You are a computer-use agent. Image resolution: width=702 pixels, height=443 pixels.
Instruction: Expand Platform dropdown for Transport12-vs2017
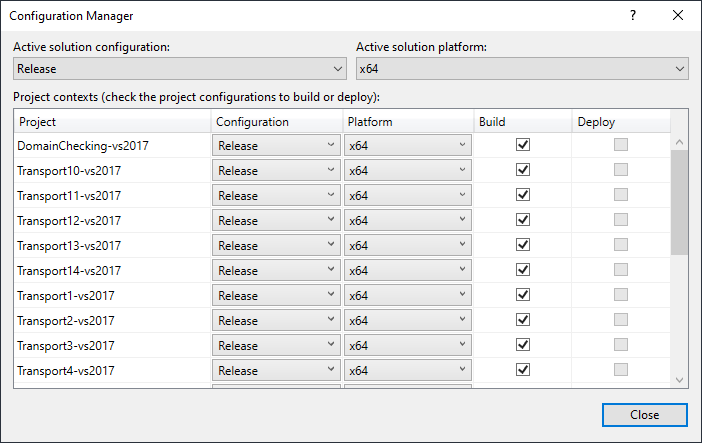(408, 220)
